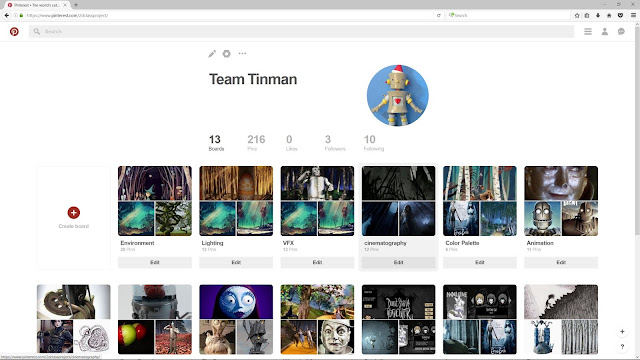Image resolution: width=640 pixels, height=360 pixels.
Task: Click the Team Tinman robot profile picture
Action: pos(398,96)
